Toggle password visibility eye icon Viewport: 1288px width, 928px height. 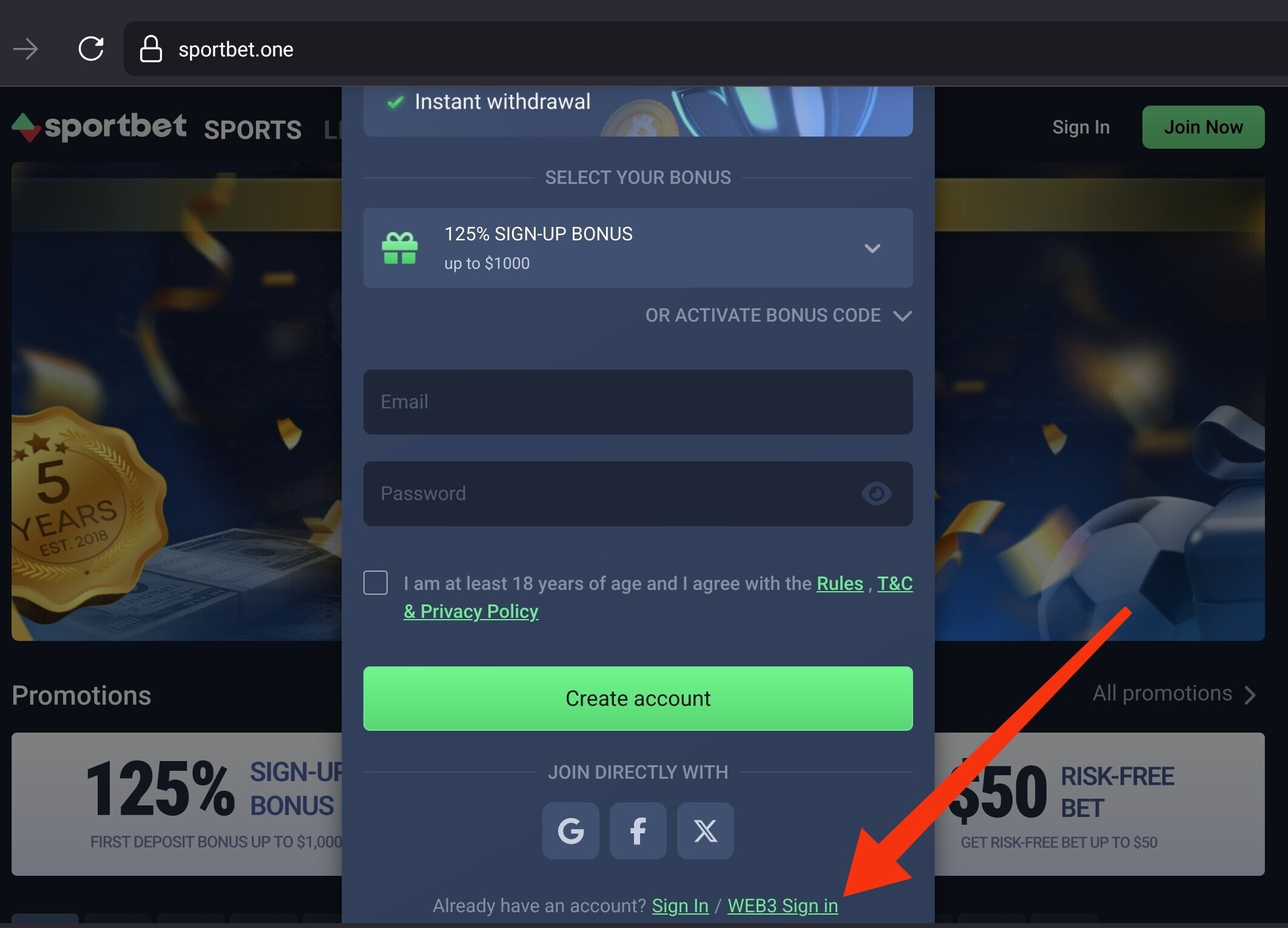876,493
